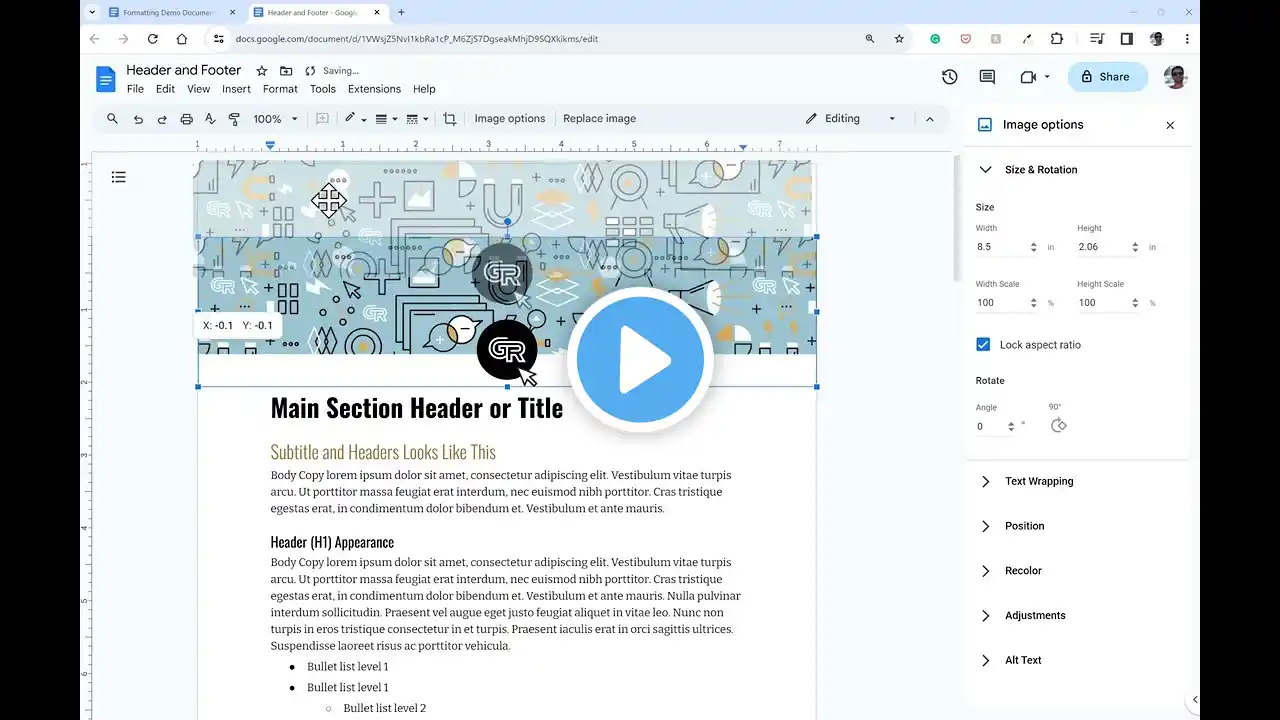Select the border color pencil tool
This screenshot has width=1280, height=720.
point(351,118)
